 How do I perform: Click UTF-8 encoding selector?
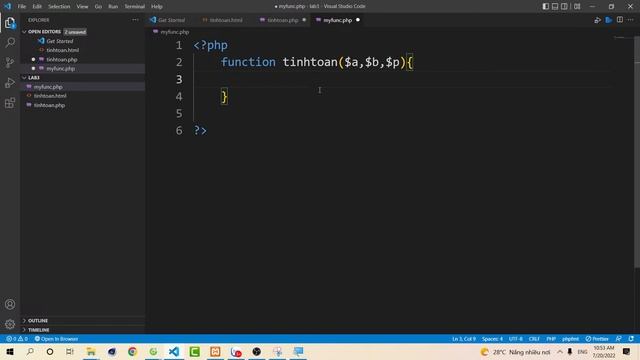point(516,339)
